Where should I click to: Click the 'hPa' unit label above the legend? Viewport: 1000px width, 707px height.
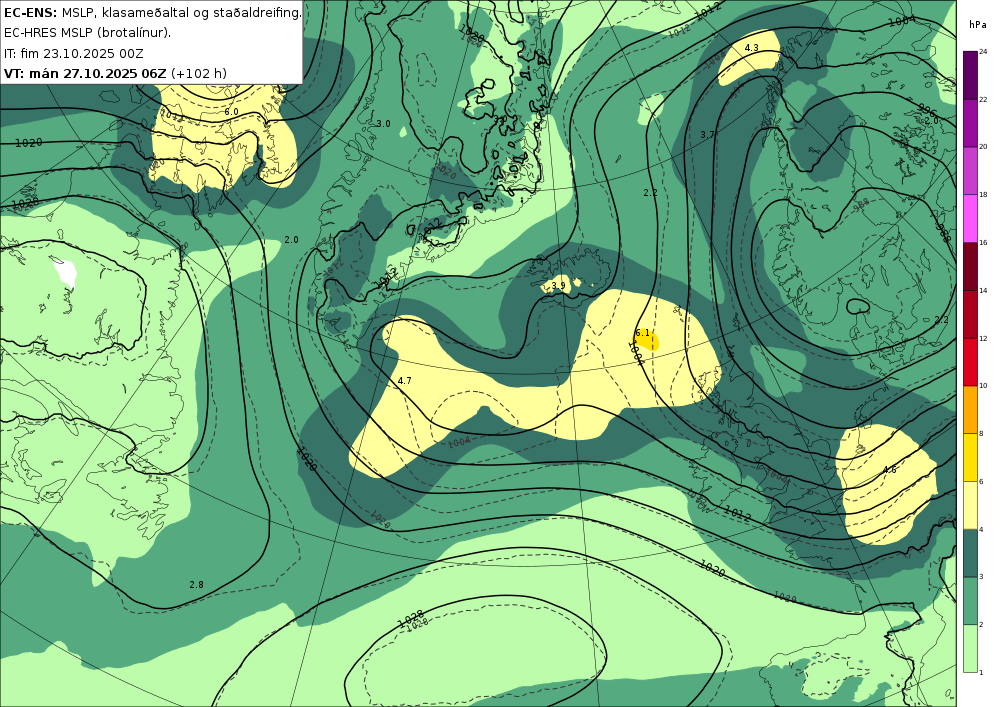point(977,25)
